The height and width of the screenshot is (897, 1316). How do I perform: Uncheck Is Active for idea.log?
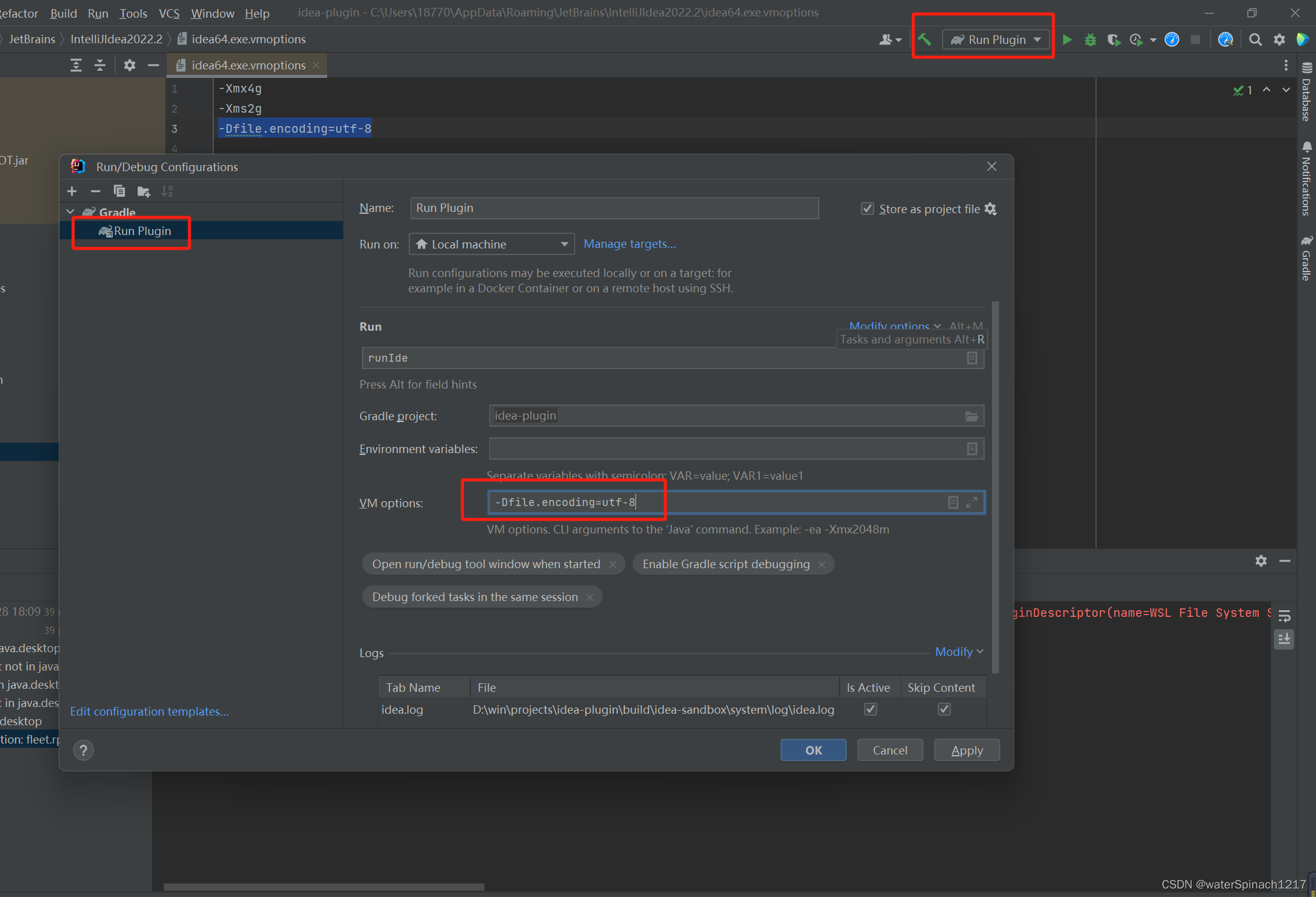(x=871, y=709)
